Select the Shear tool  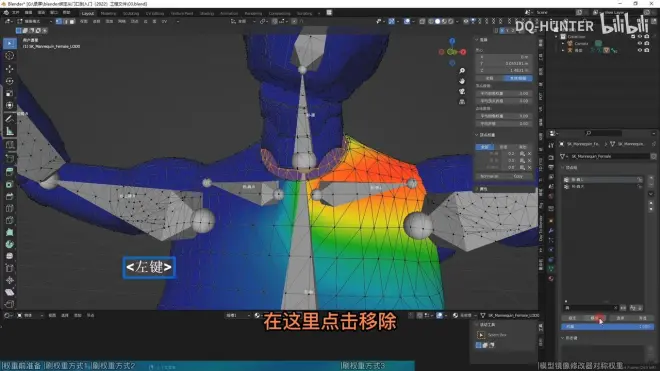[x=10, y=292]
